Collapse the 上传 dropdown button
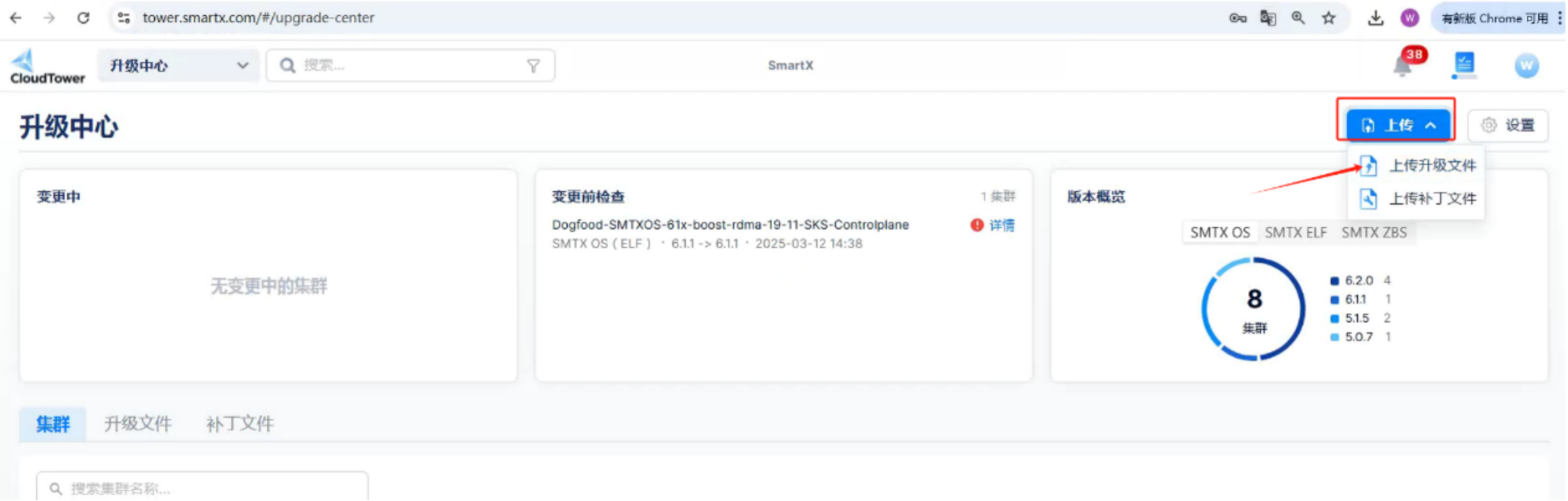The width and height of the screenshot is (1568, 501). [1398, 126]
